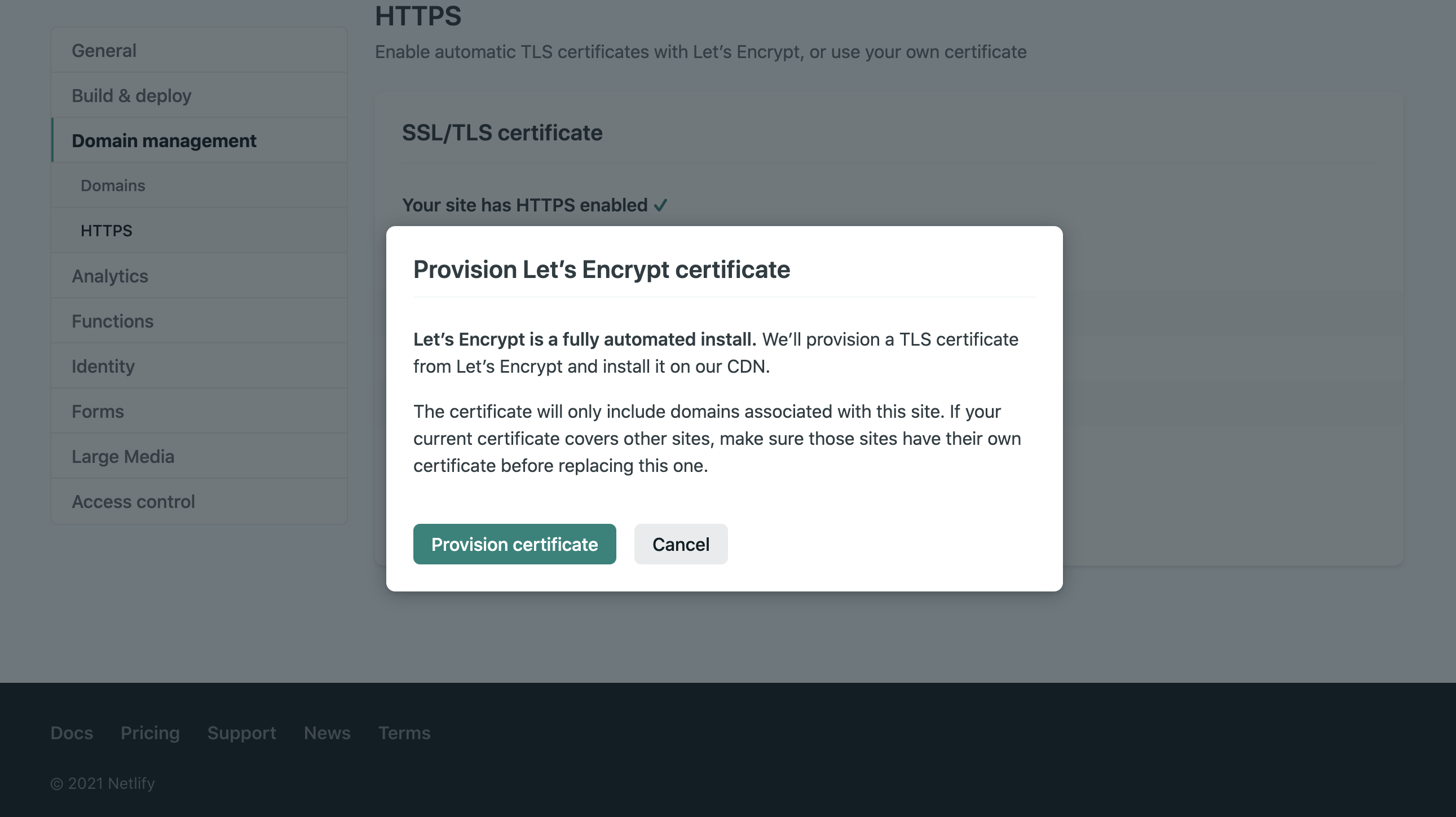Open the Build & deploy section
This screenshot has width=1456, height=817.
(x=131, y=95)
